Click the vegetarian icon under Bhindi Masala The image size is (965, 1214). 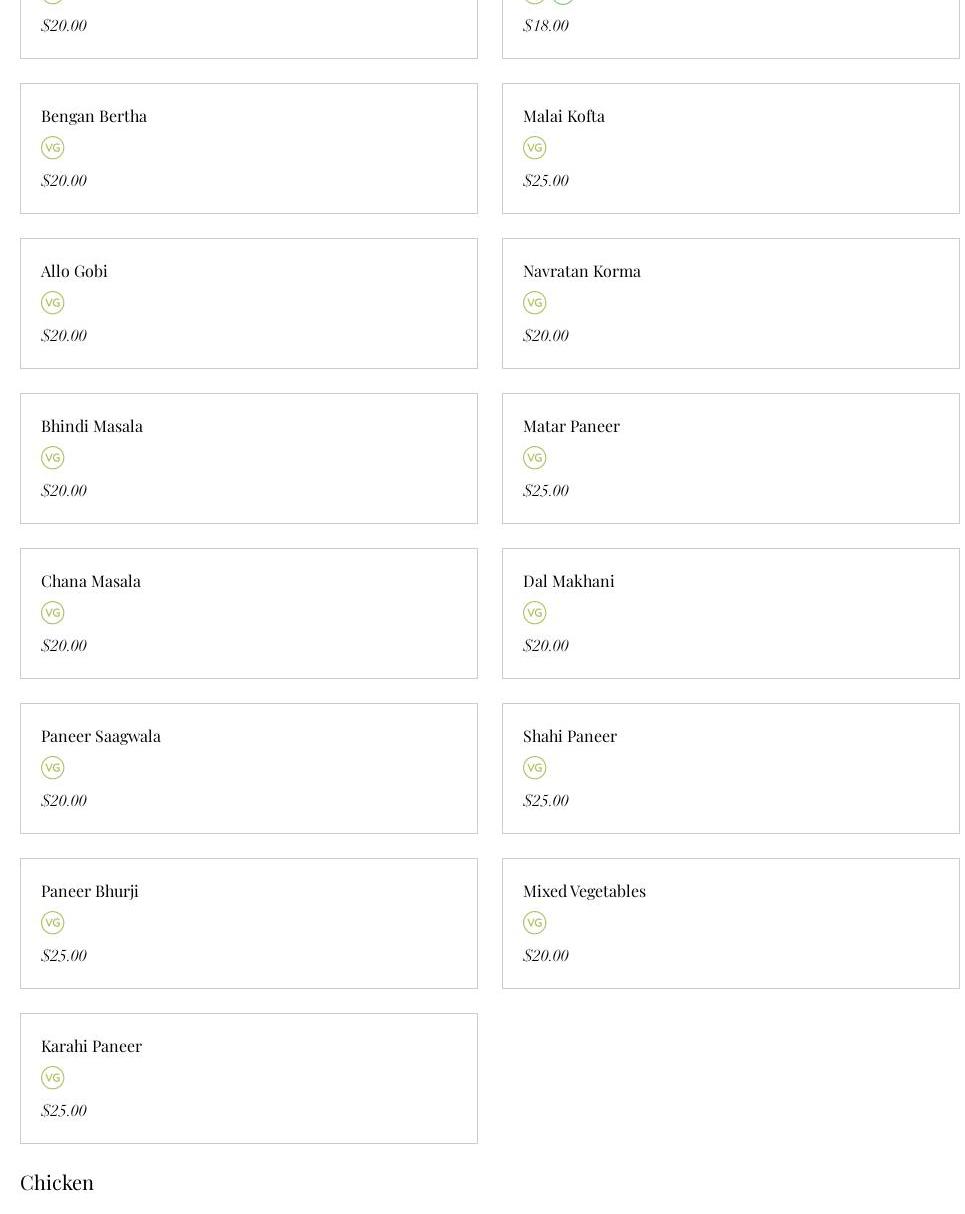pos(52,458)
